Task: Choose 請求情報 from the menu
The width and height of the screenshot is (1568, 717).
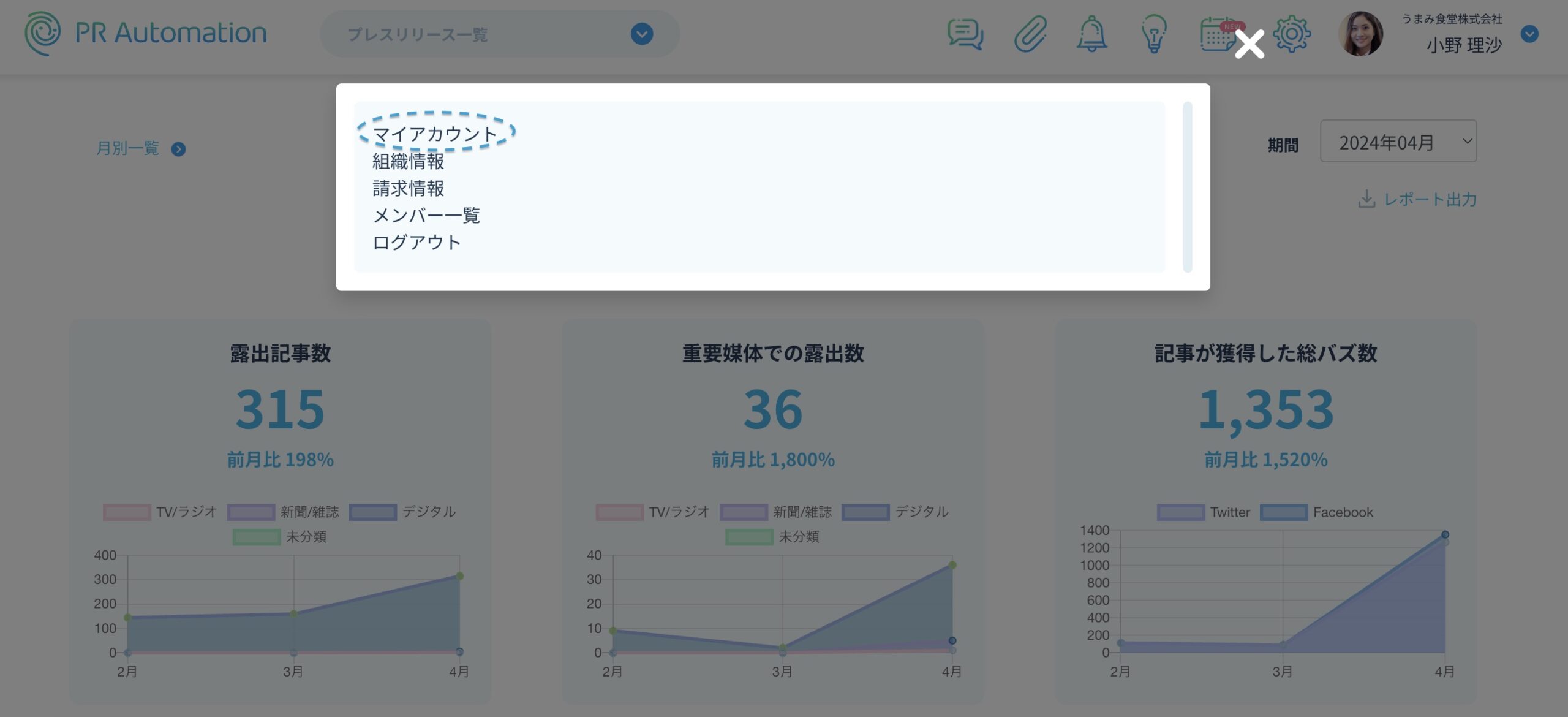Action: [x=409, y=188]
